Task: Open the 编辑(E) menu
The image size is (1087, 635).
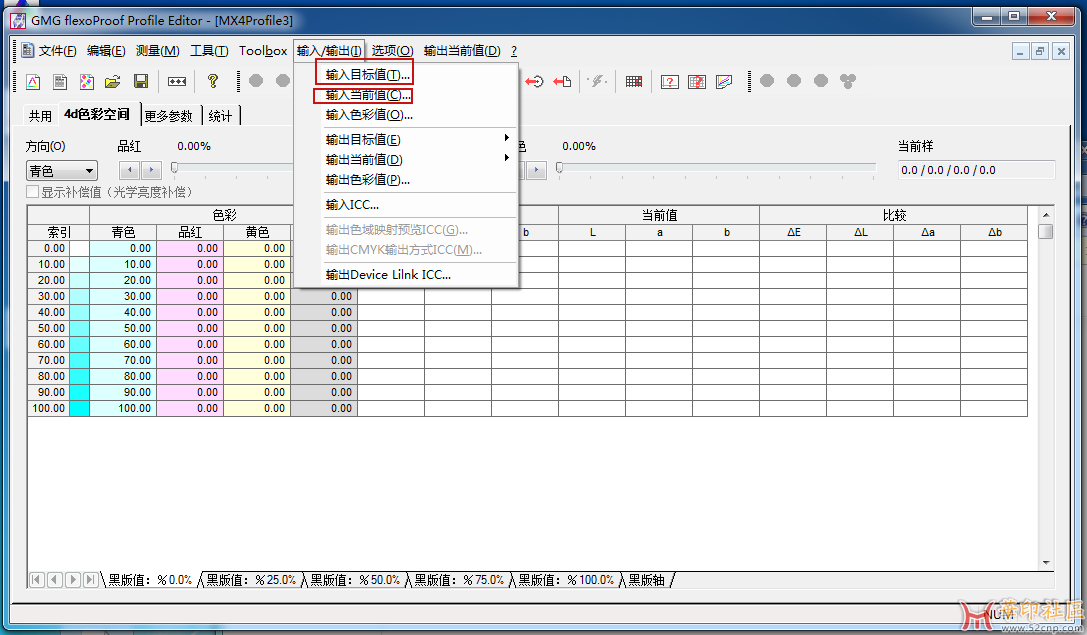Action: pyautogui.click(x=106, y=51)
